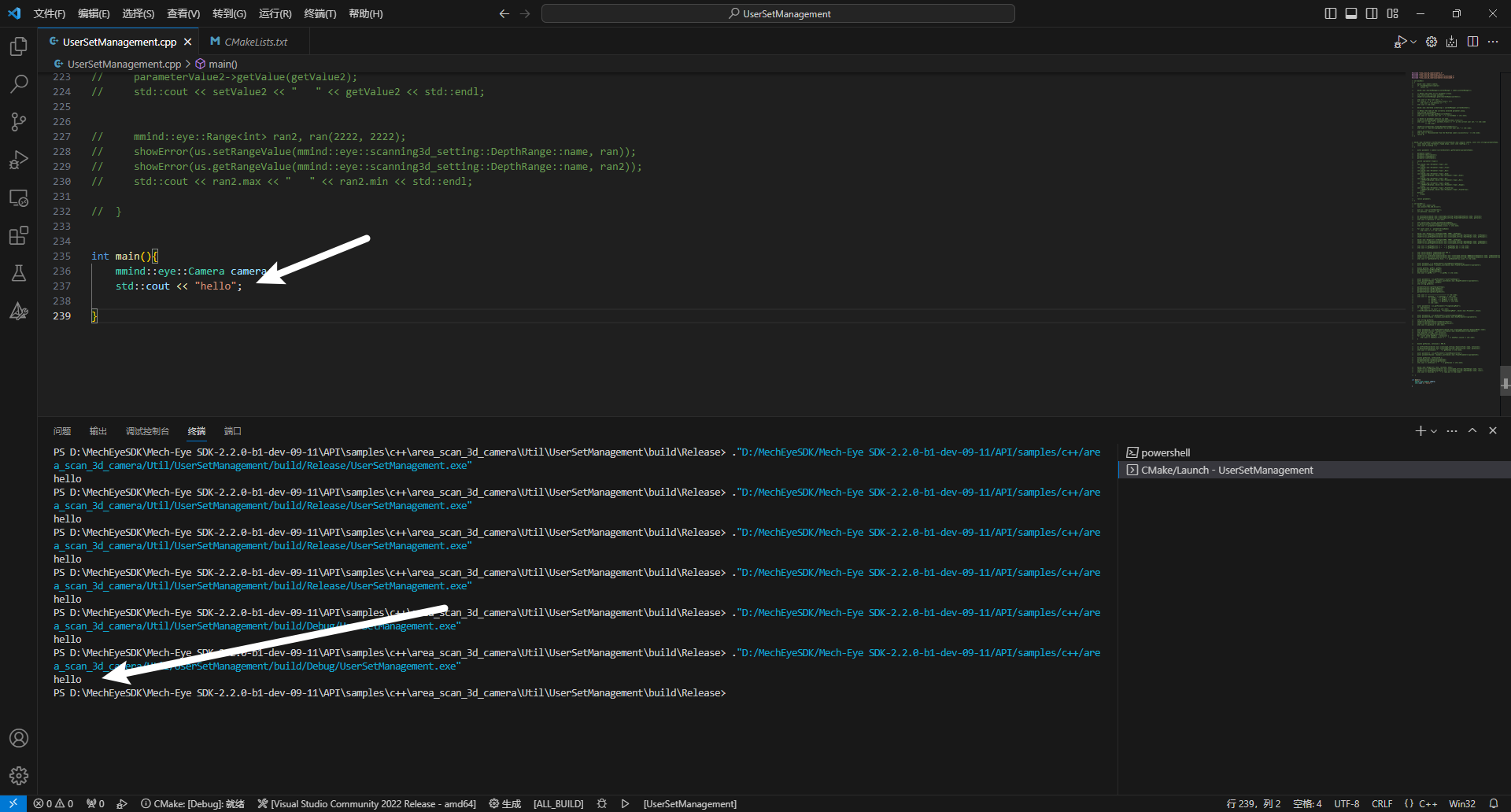Run the [ALL_BUILD] build target
The width and height of the screenshot is (1511, 812).
[x=558, y=803]
